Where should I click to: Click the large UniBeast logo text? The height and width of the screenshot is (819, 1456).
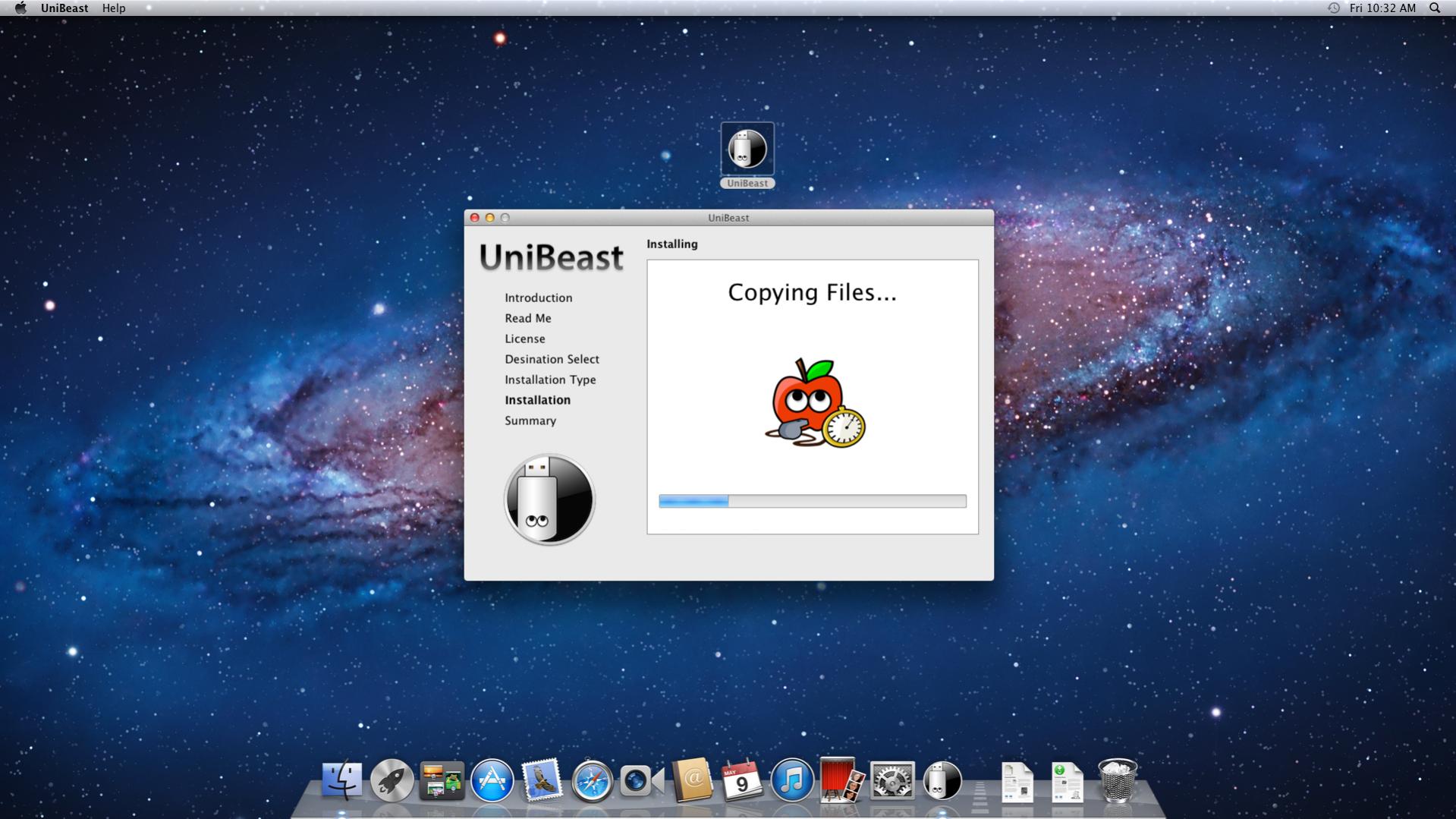pyautogui.click(x=552, y=257)
